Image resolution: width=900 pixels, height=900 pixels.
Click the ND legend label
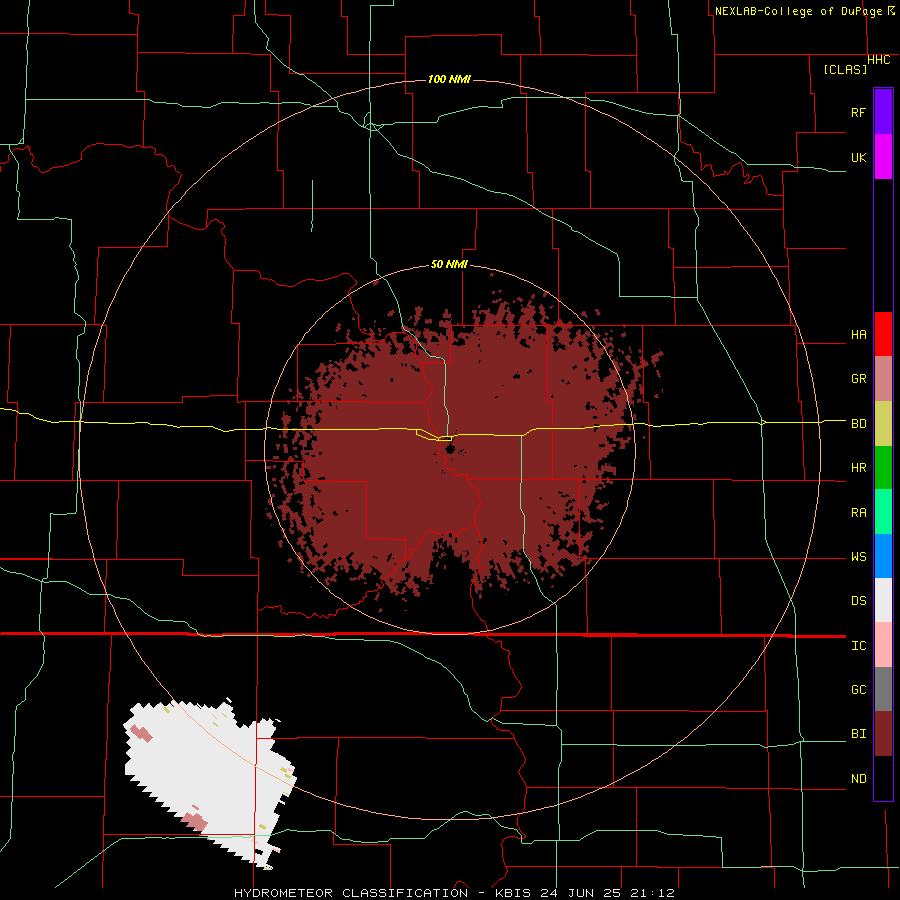tap(859, 779)
